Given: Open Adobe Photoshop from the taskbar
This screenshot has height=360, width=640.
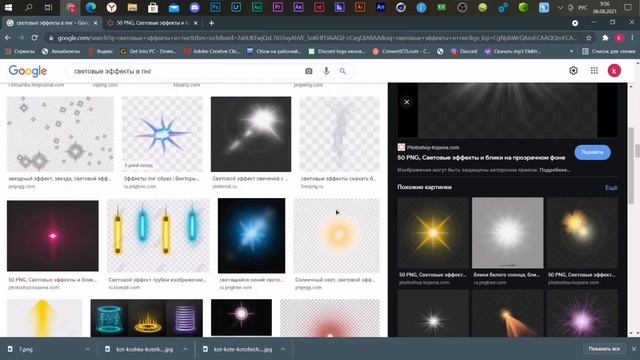Looking at the screenshot, I should point(215,7).
